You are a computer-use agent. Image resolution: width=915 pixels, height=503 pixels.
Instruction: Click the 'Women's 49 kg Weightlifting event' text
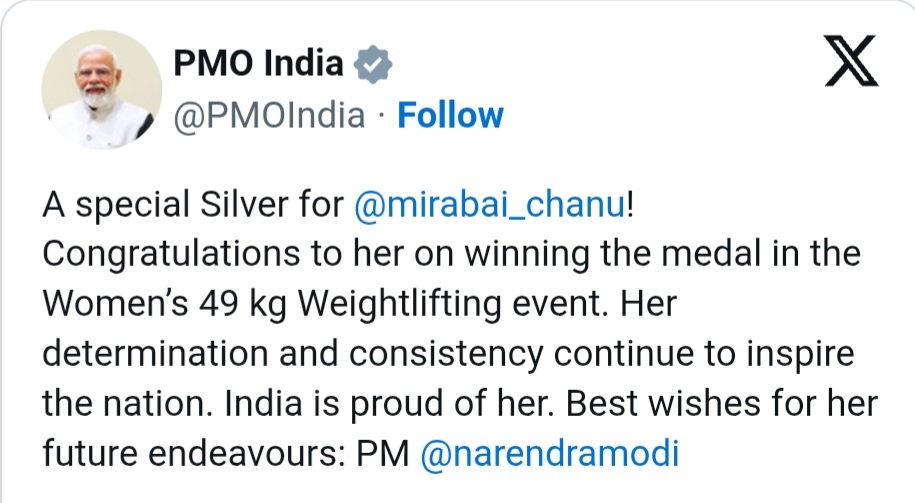tap(327, 304)
